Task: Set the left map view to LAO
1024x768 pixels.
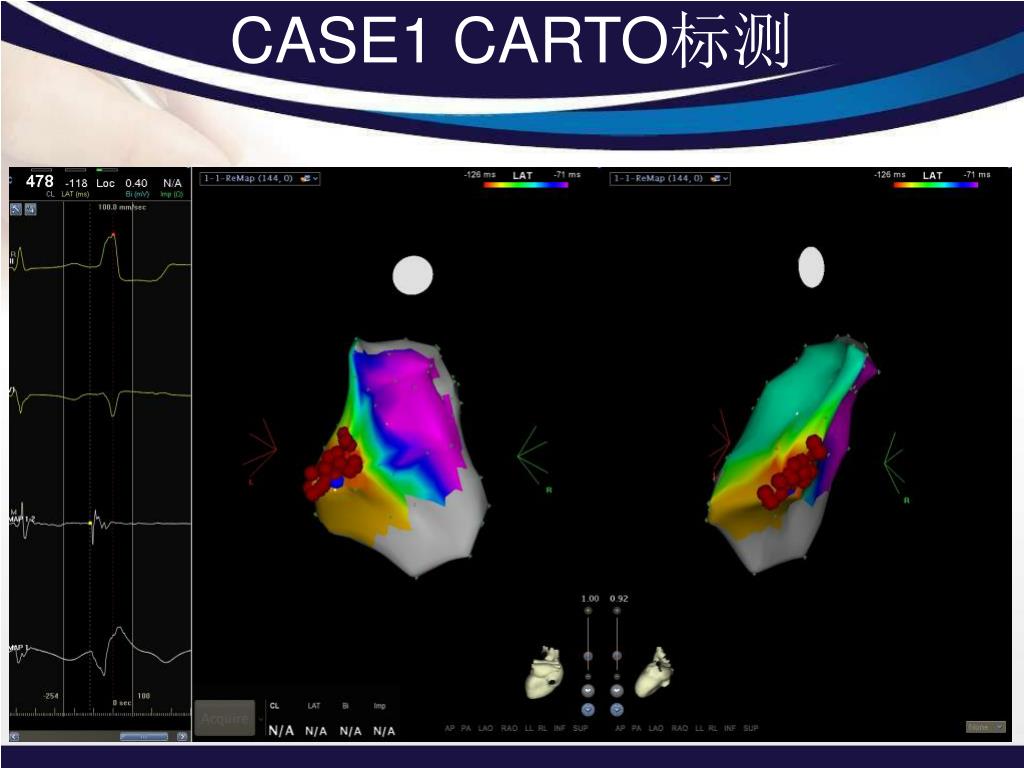Action: [486, 728]
